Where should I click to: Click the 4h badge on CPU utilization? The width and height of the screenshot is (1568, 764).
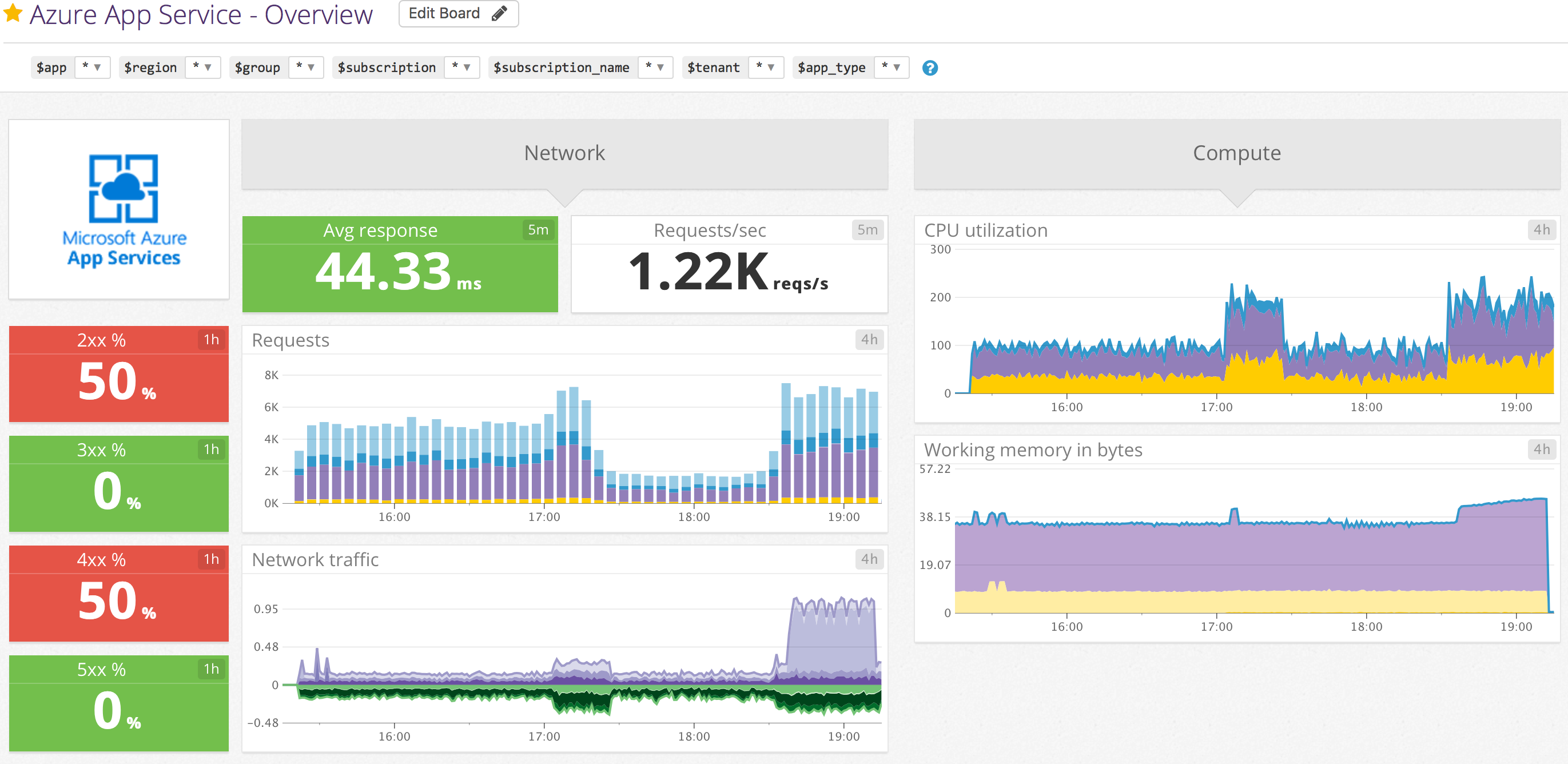[1542, 230]
